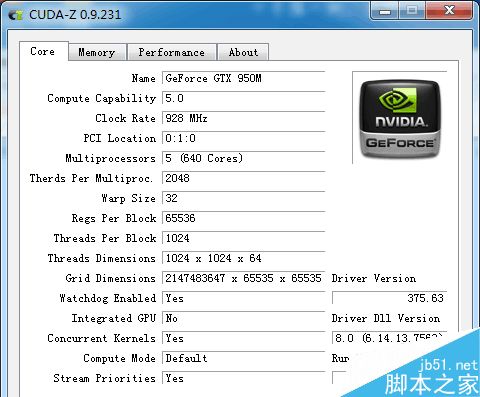Viewport: 480px width, 397px height.
Task: Click the Clock Rate label
Action: (x=126, y=118)
